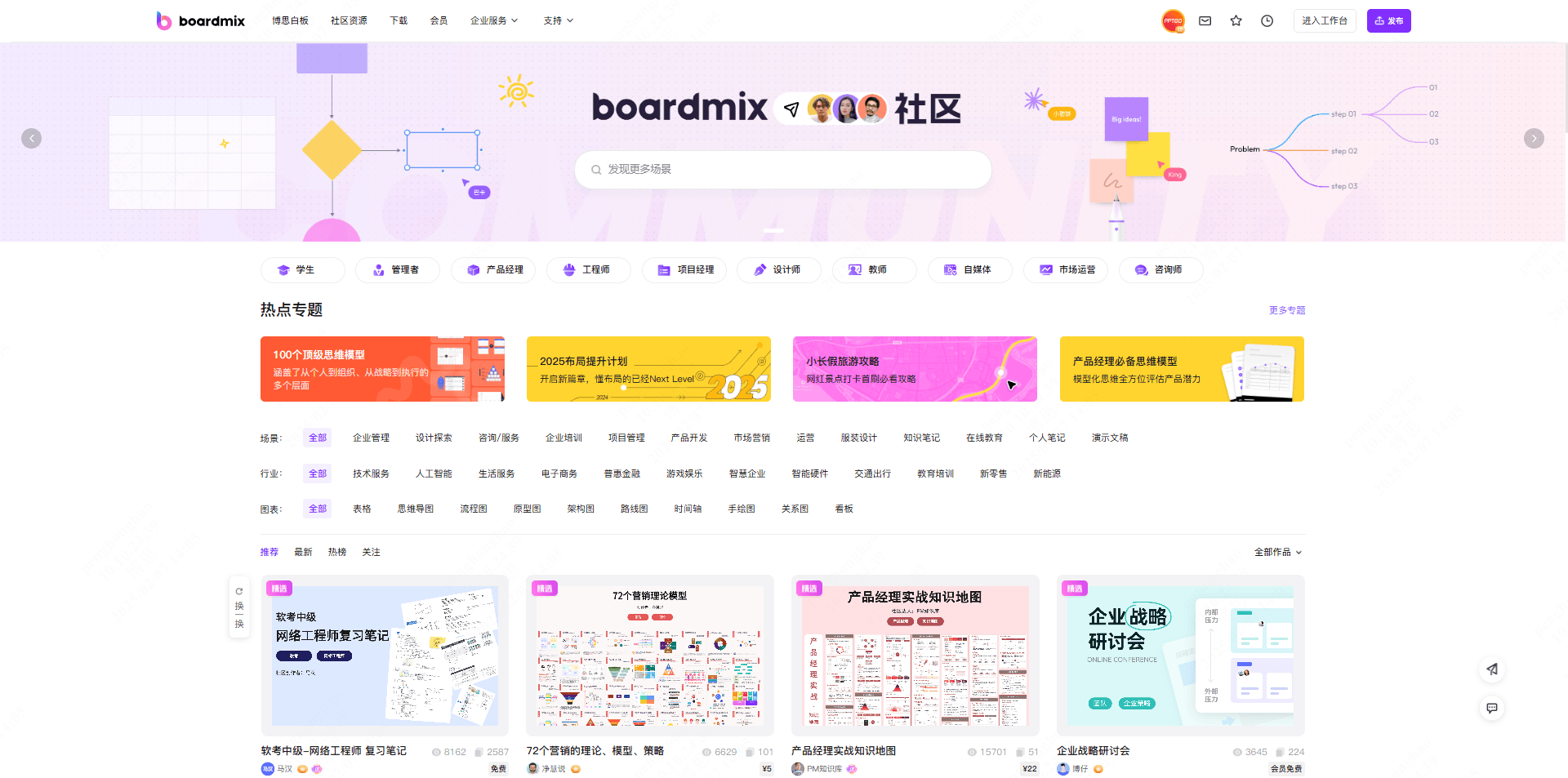The width and height of the screenshot is (1568, 778).
Task: Select the 咨询师 role chip
Action: [1160, 269]
